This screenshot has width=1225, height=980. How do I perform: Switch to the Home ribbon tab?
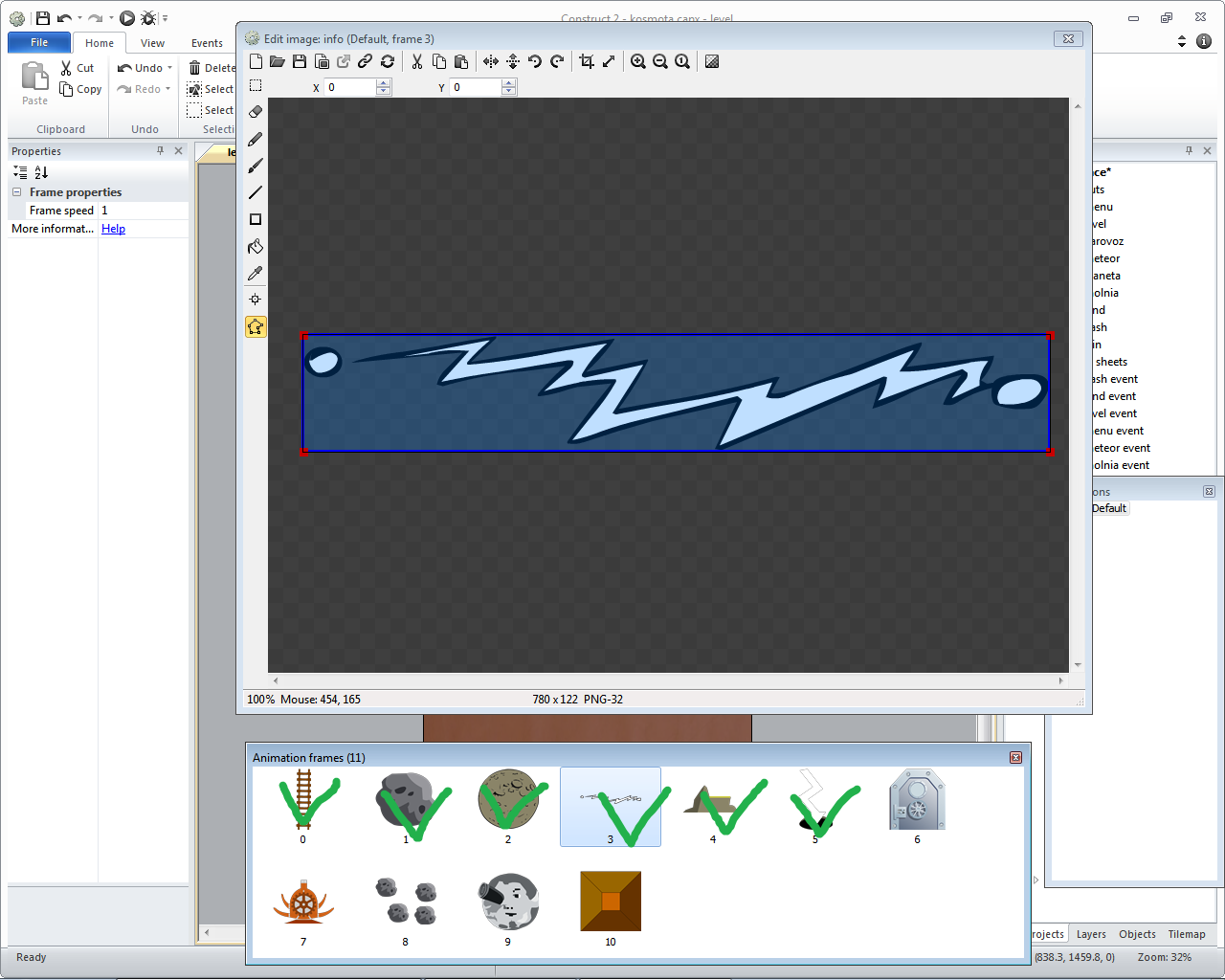point(100,43)
